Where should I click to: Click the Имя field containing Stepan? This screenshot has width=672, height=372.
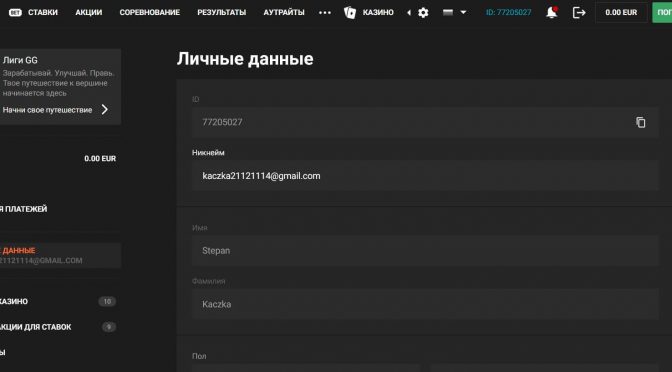(425, 251)
